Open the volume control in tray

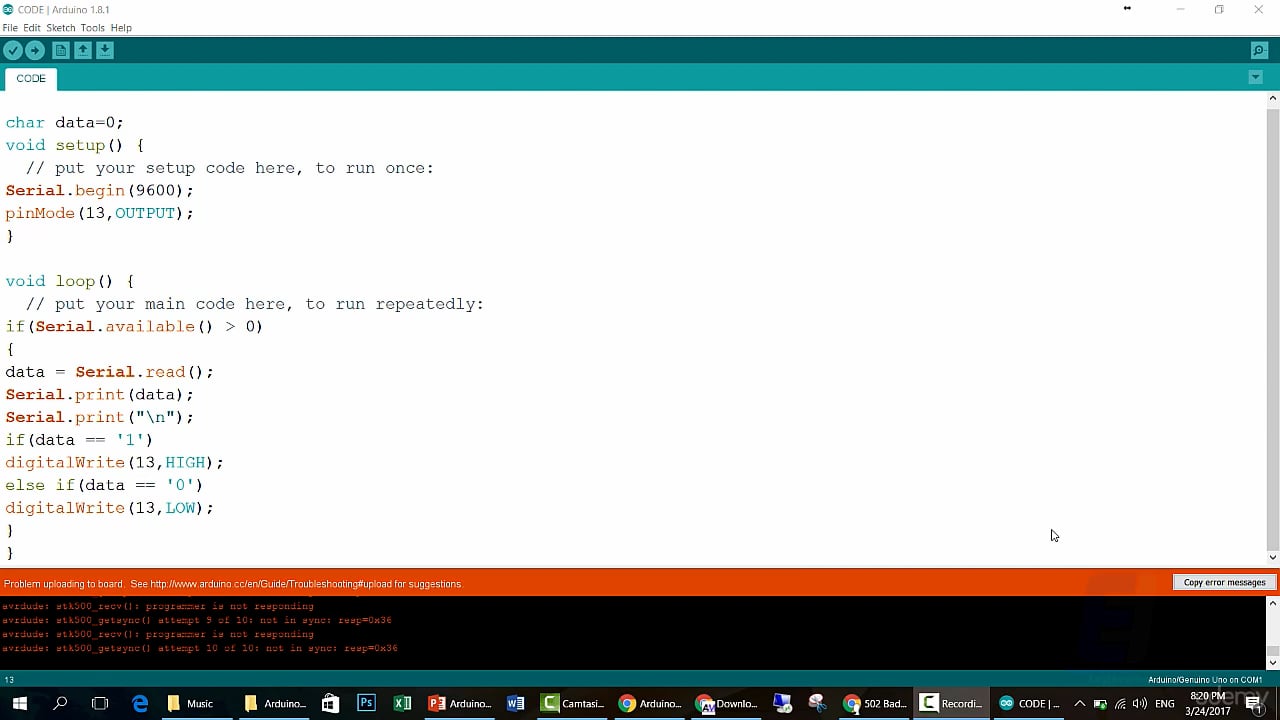pyautogui.click(x=1140, y=704)
